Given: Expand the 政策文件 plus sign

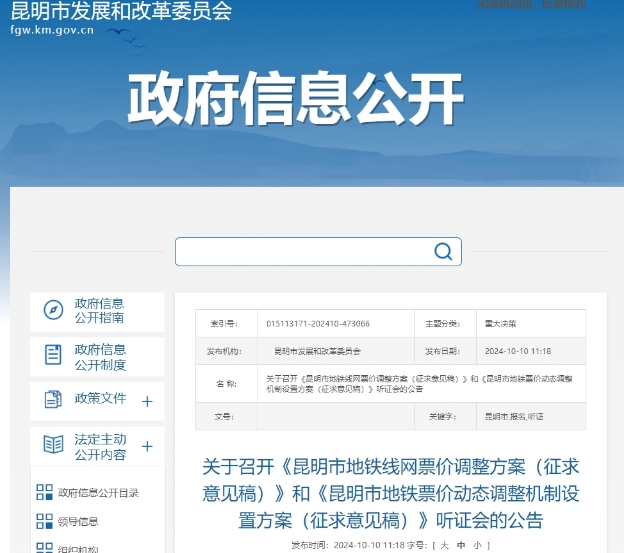Looking at the screenshot, I should click(147, 401).
